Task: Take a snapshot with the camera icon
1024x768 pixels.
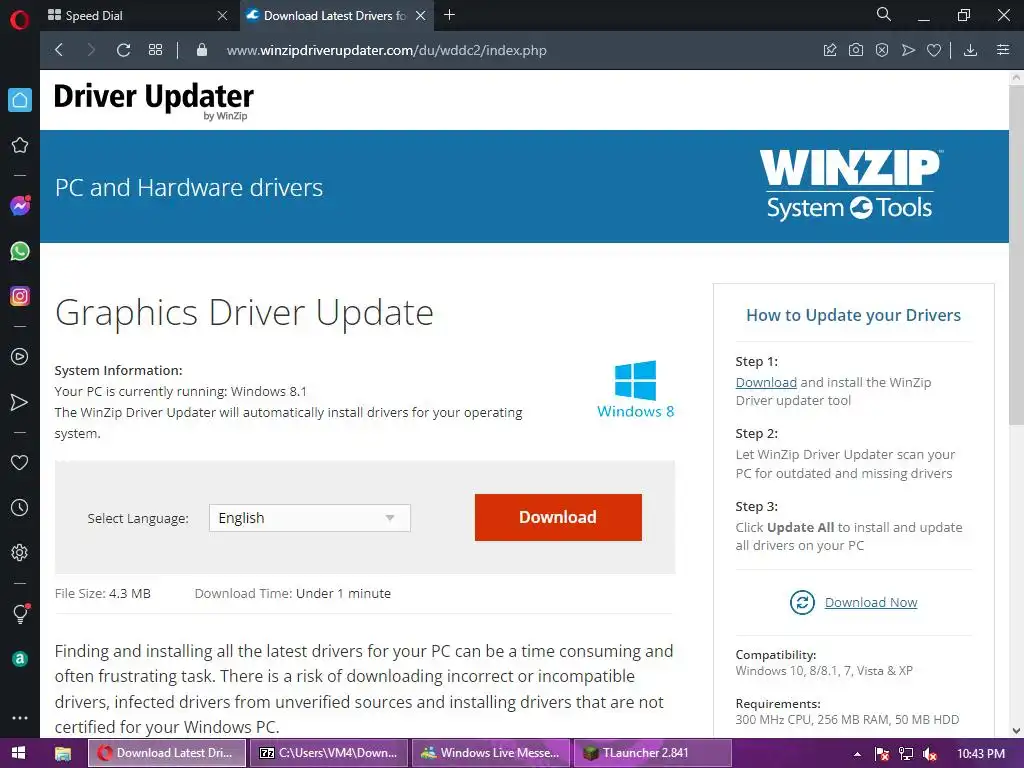Action: [x=856, y=50]
